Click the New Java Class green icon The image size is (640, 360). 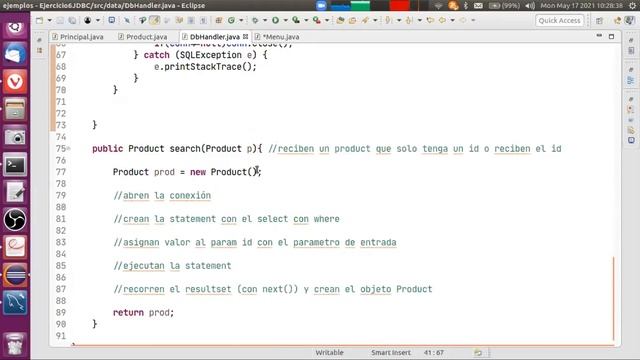[231, 20]
